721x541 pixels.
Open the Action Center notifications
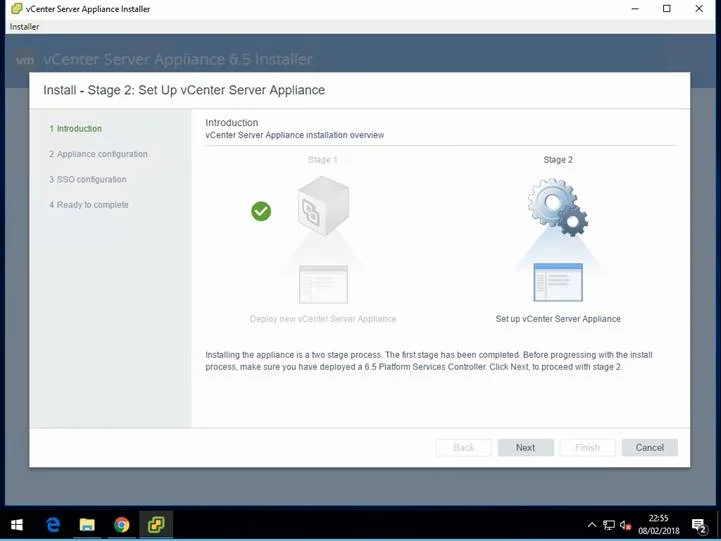click(x=699, y=525)
